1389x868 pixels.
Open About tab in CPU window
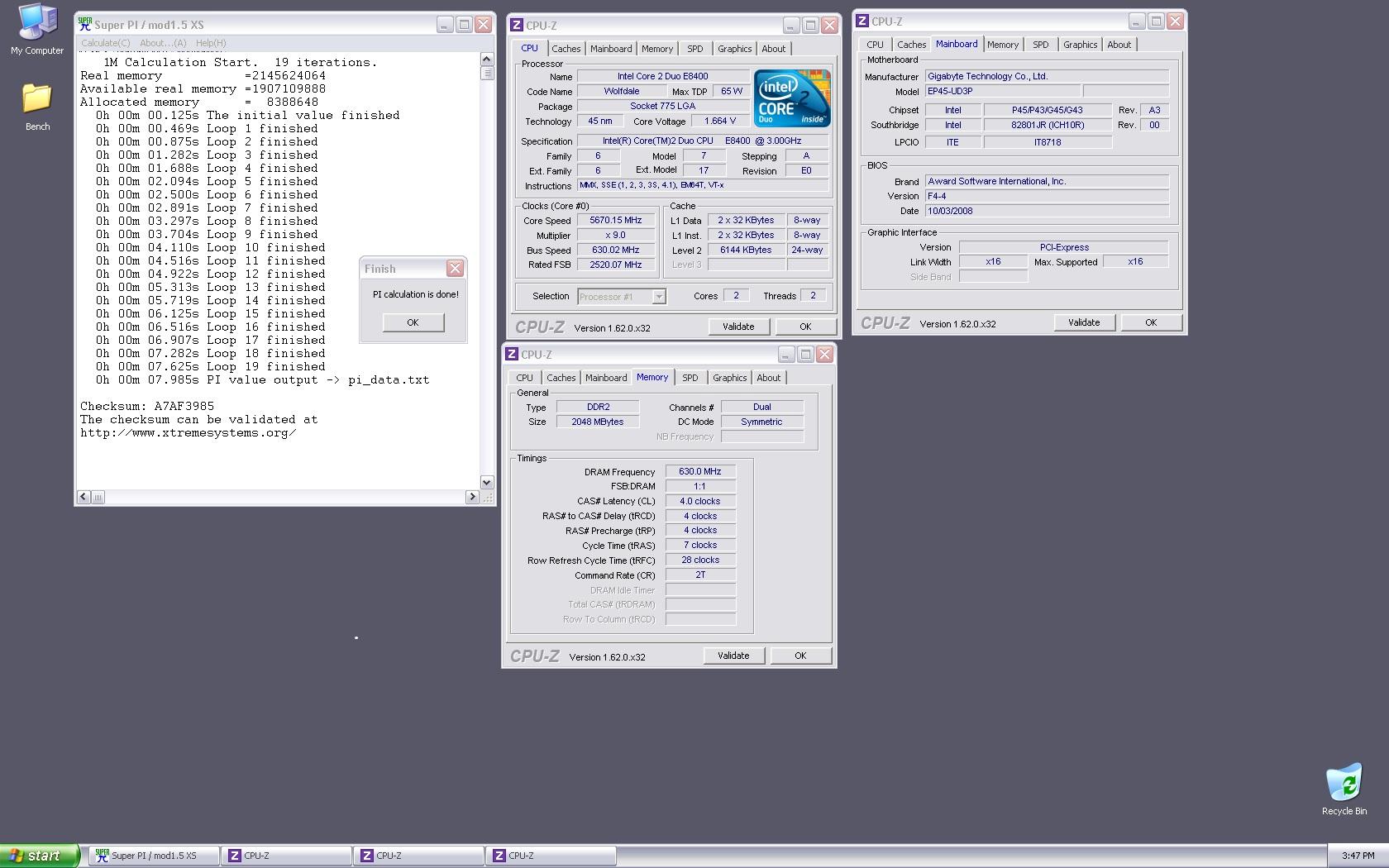coord(774,49)
